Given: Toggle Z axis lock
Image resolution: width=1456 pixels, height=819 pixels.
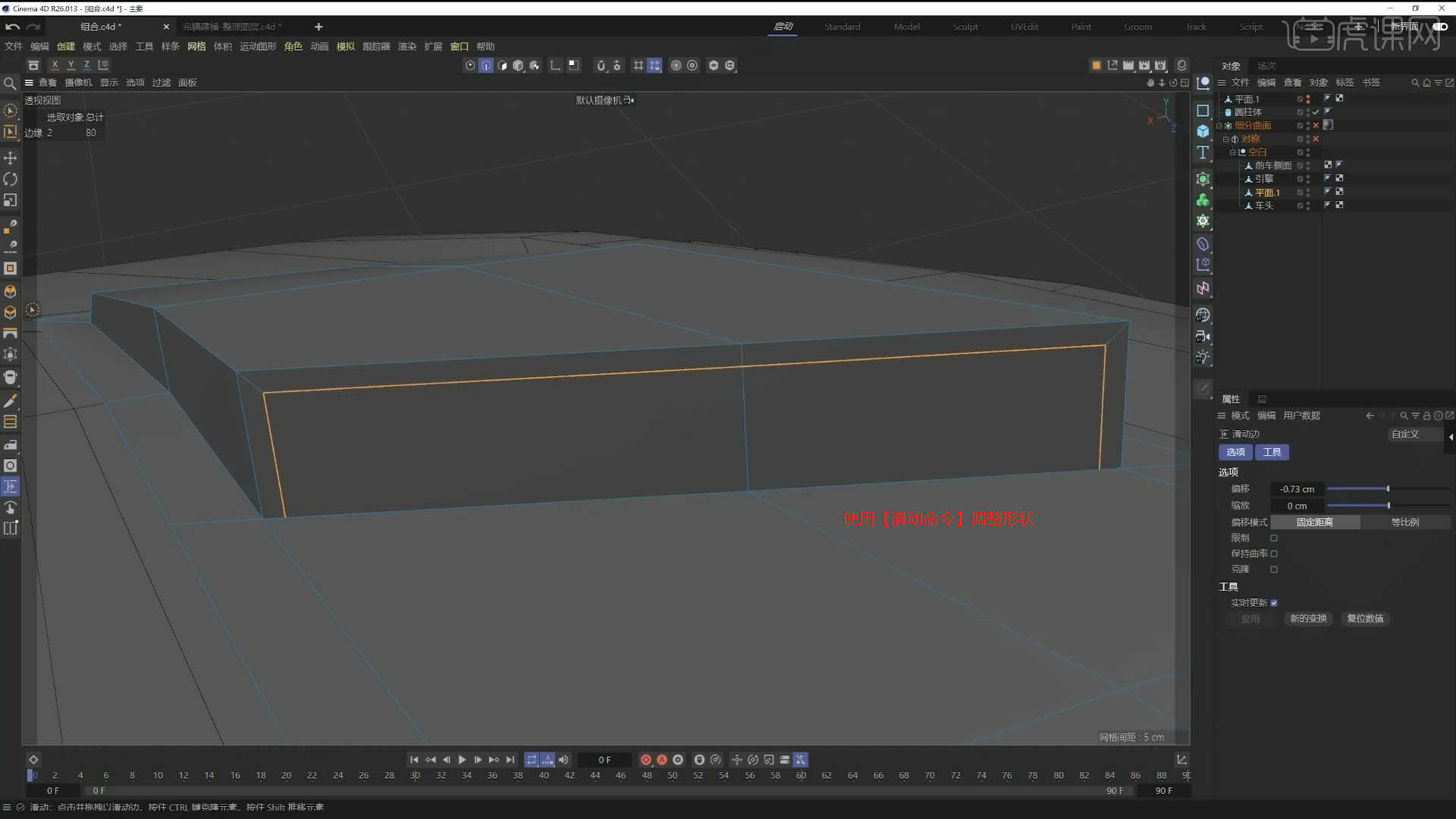Looking at the screenshot, I should (86, 65).
